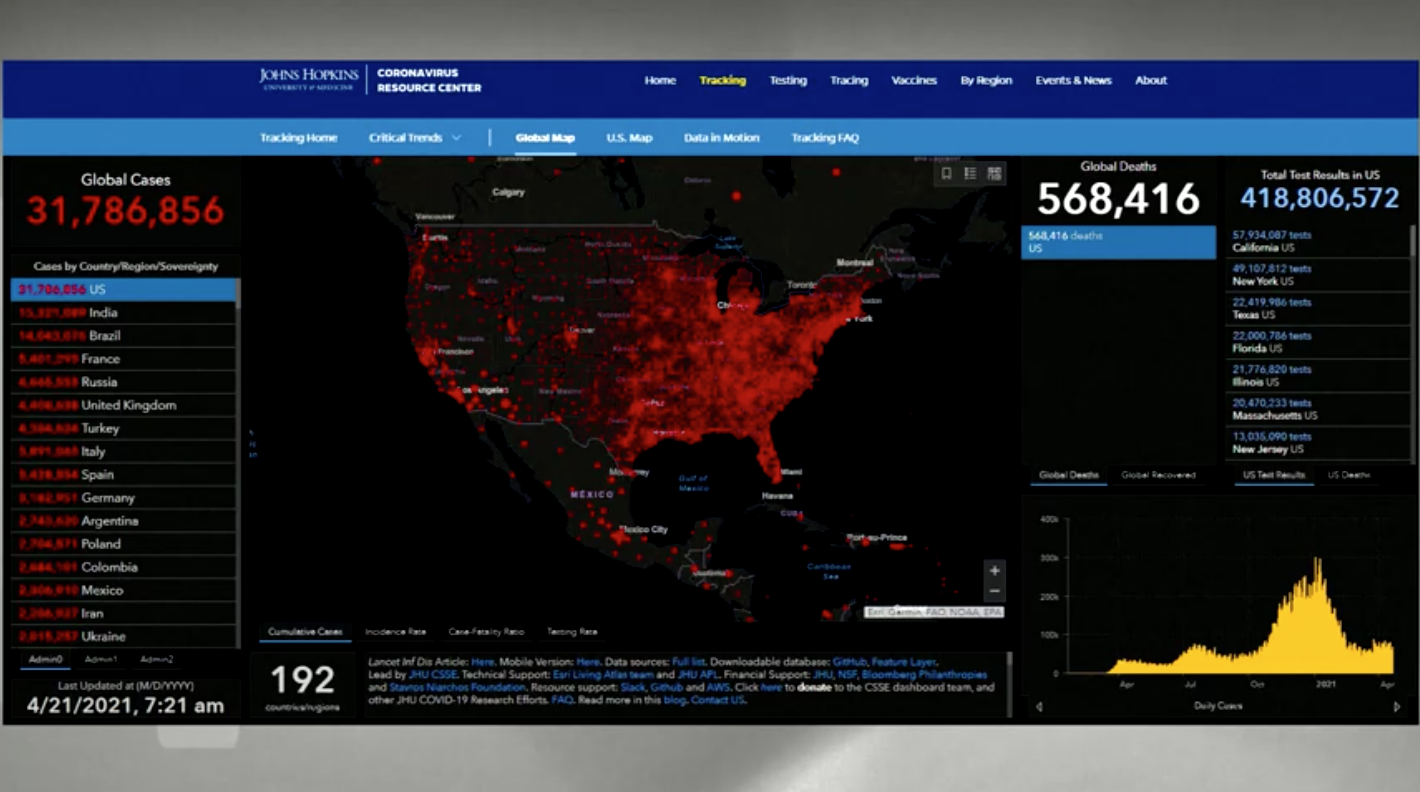Zoom out with the map minus button
Viewport: 1420px width, 792px height.
click(x=994, y=590)
